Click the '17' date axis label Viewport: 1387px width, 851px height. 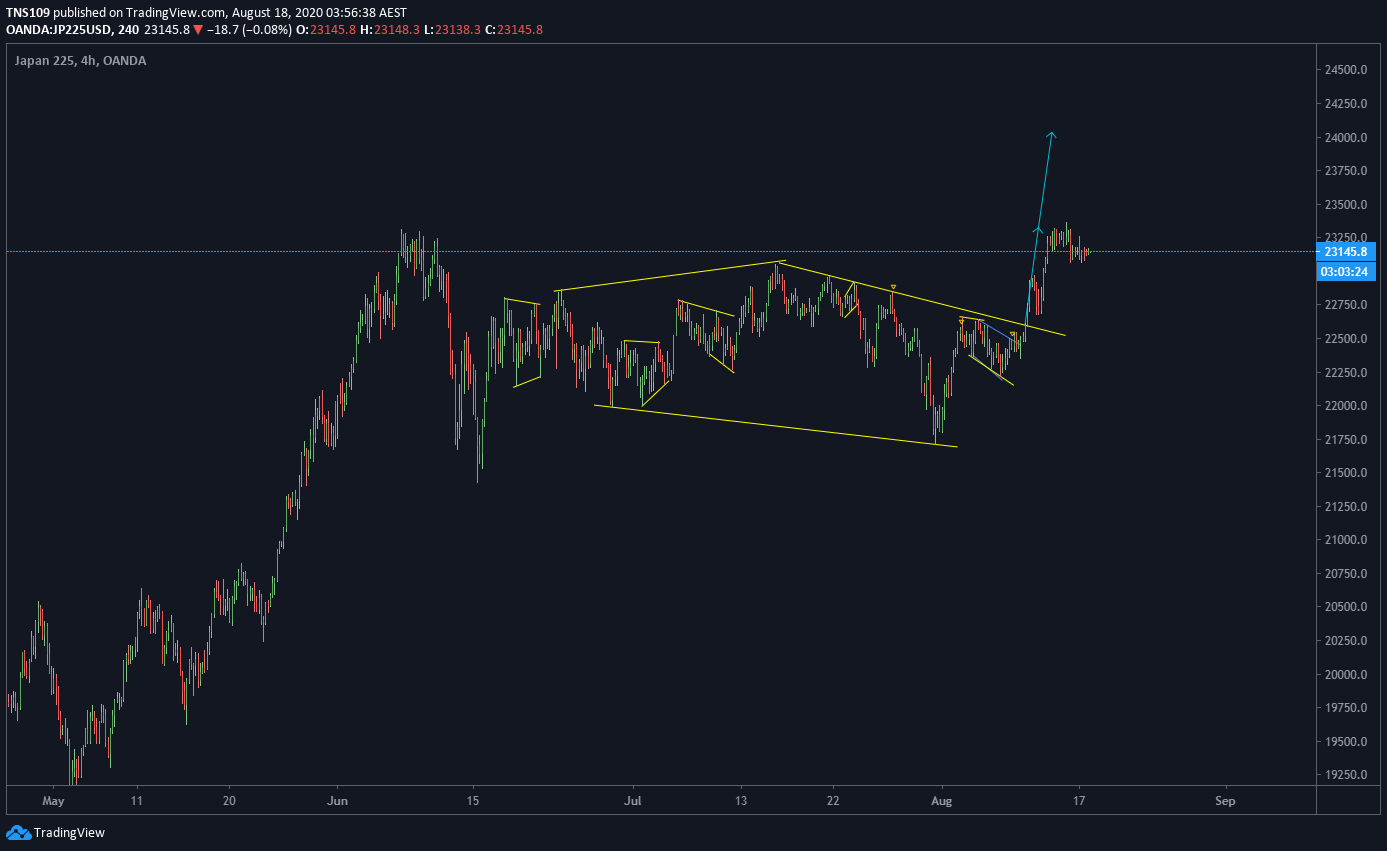tap(1079, 801)
